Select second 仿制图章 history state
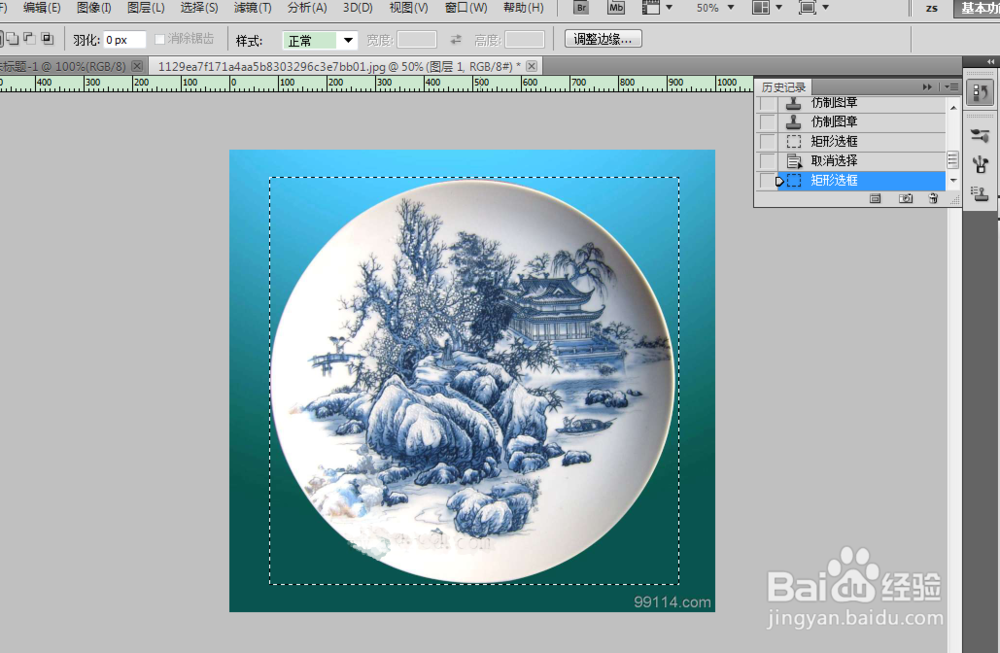Screen dimensions: 1000x653 point(862,122)
